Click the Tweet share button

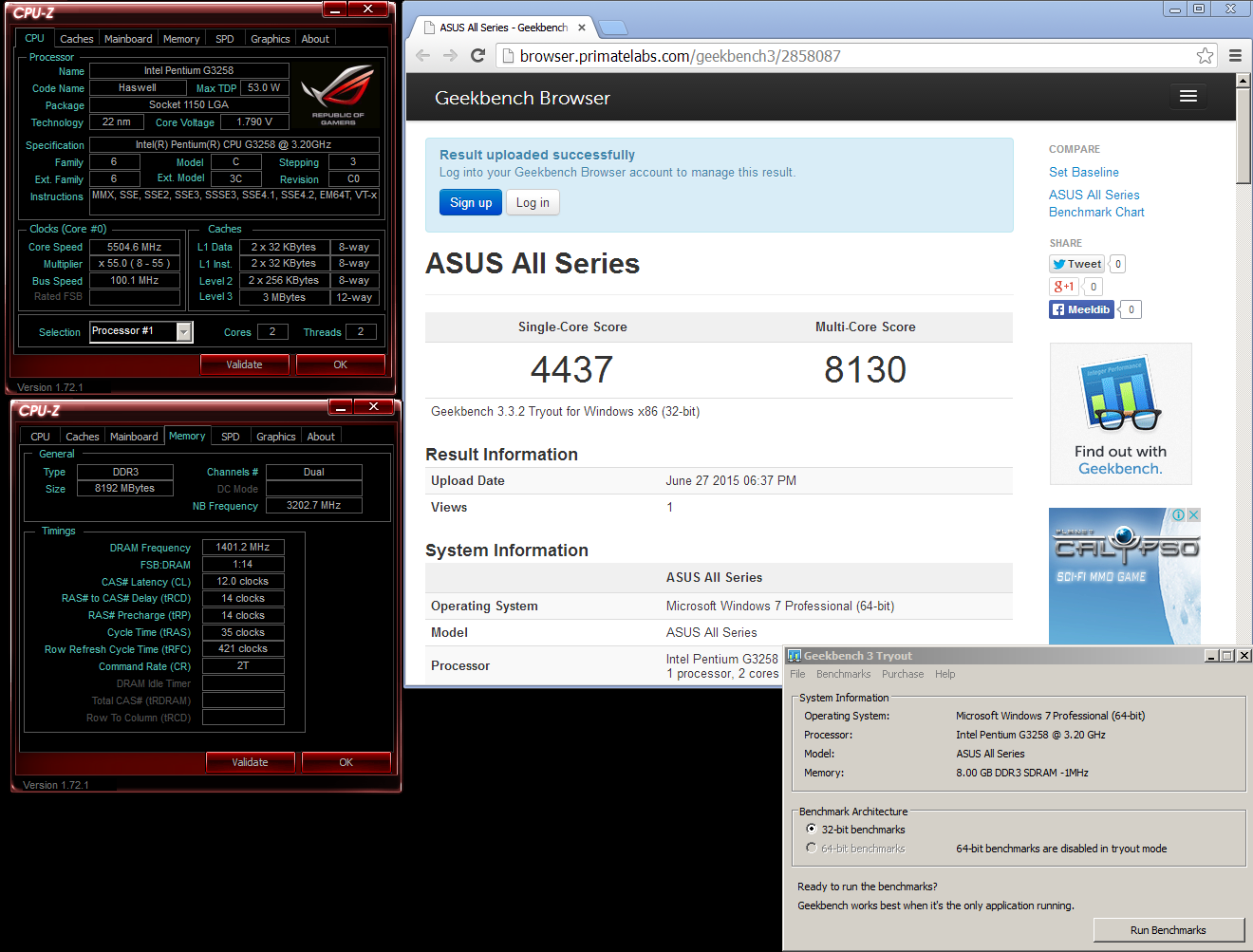pos(1076,264)
